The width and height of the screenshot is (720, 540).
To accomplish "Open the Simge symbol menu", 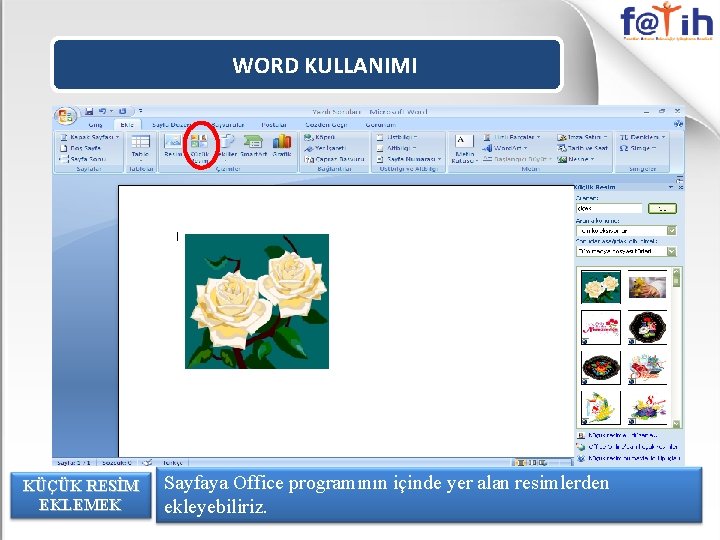I will coord(638,148).
